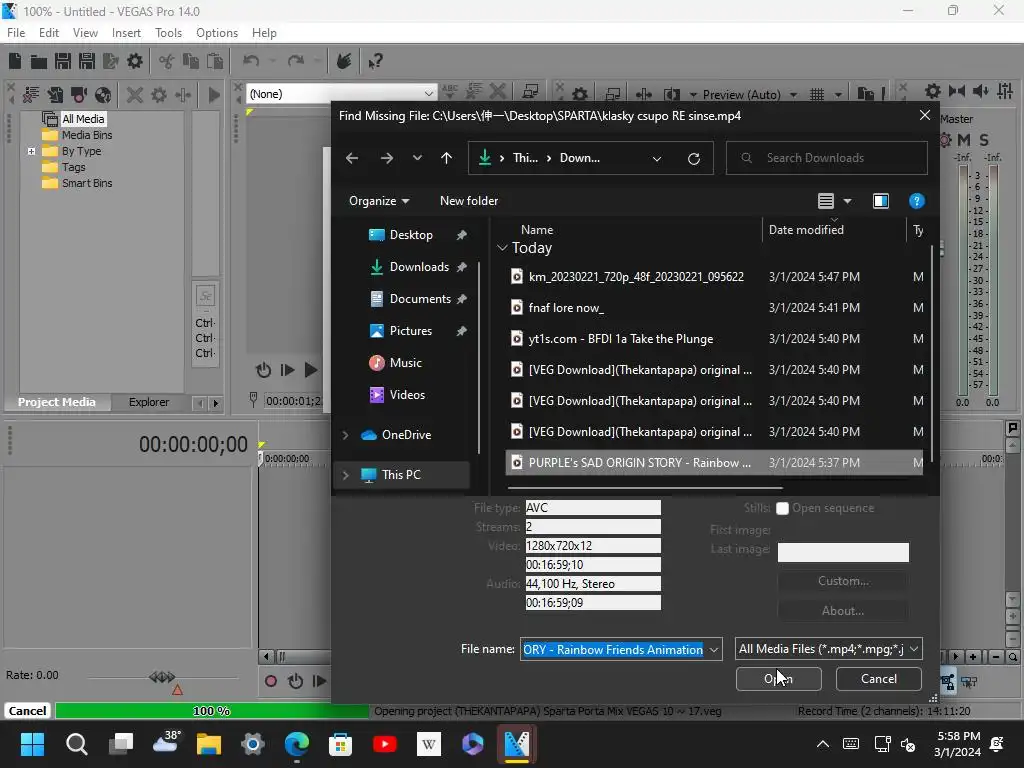Click the Redo arrow in VEGAS toolbar

point(296,61)
